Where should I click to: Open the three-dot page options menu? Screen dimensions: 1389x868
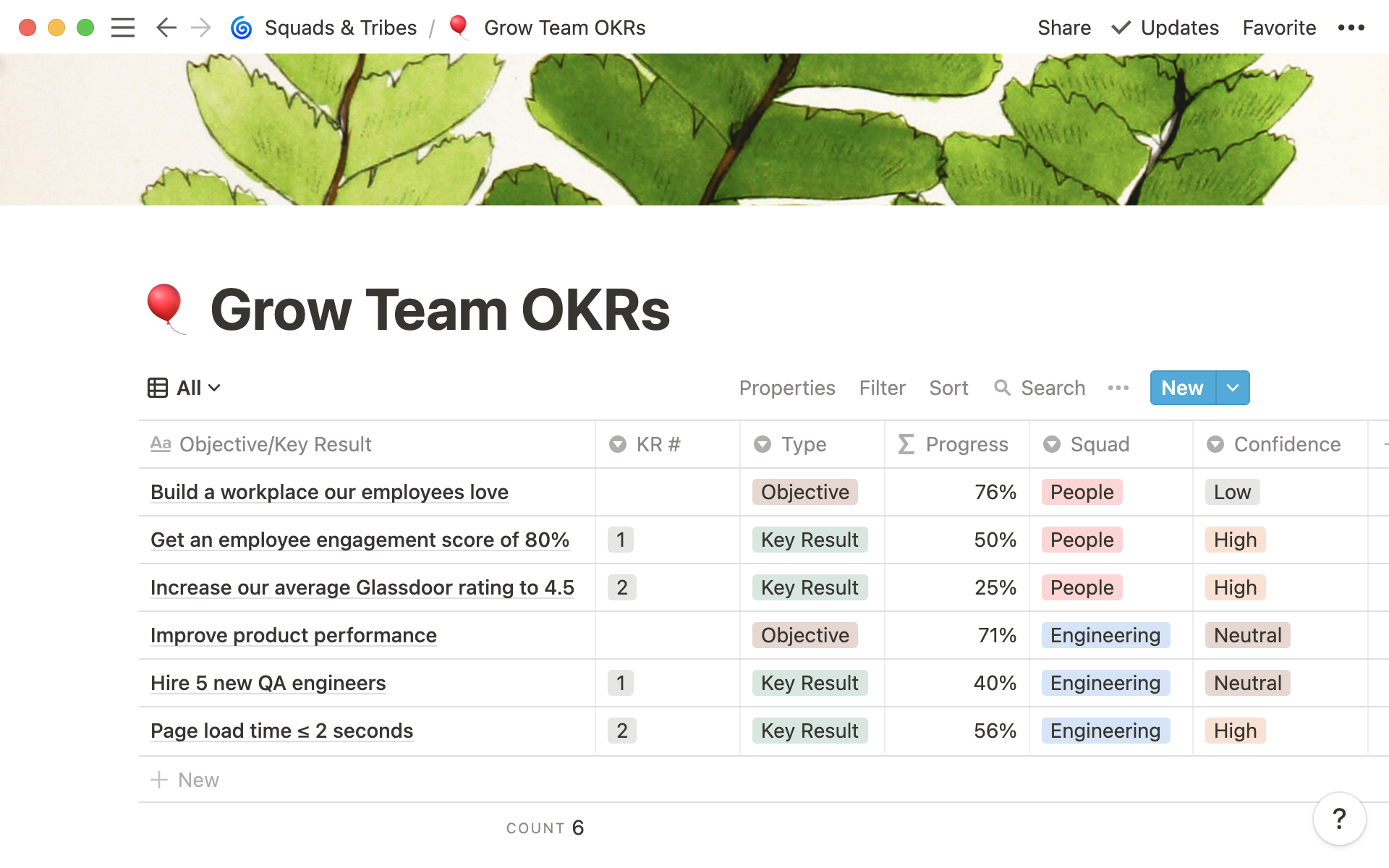point(1351,27)
